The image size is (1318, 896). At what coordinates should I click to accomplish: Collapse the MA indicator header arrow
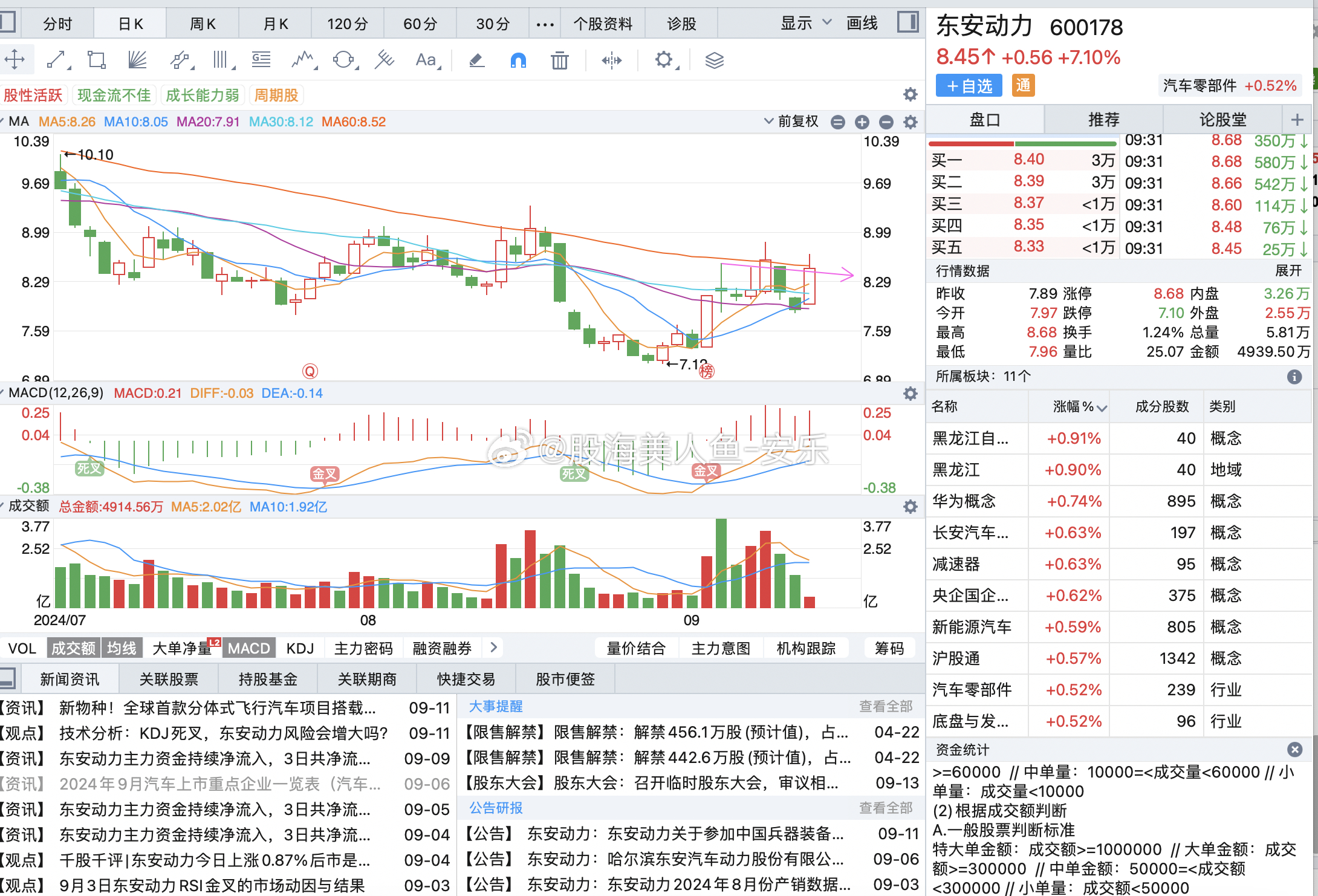tap(2, 122)
